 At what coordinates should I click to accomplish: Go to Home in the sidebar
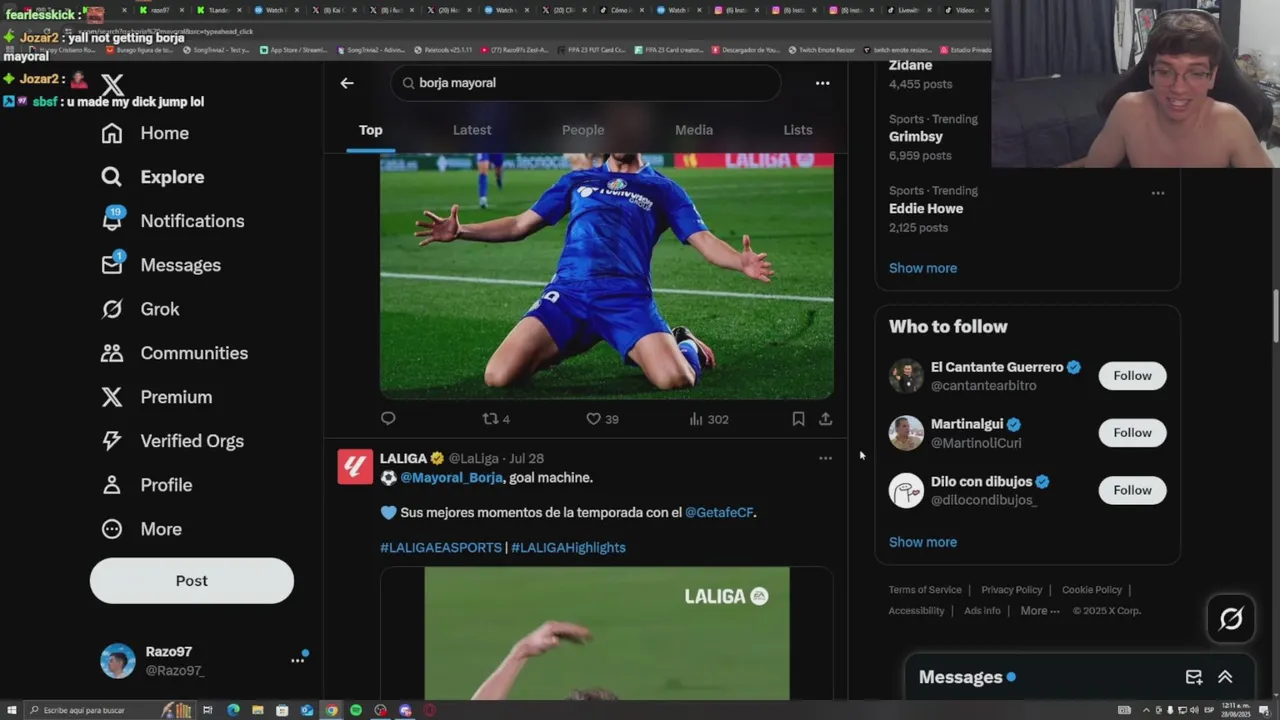(x=145, y=133)
